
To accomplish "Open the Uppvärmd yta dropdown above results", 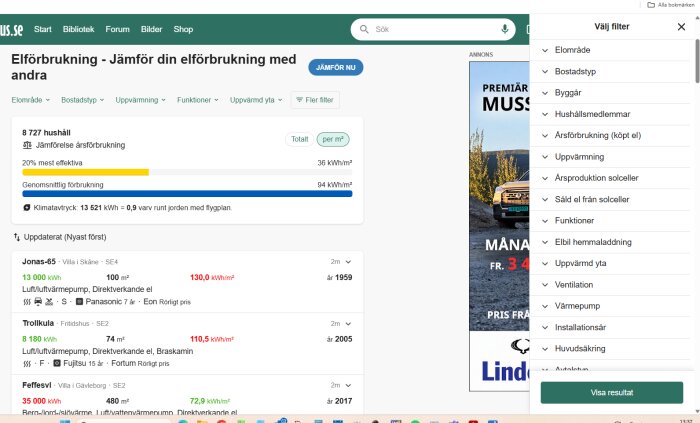I will (256, 100).
